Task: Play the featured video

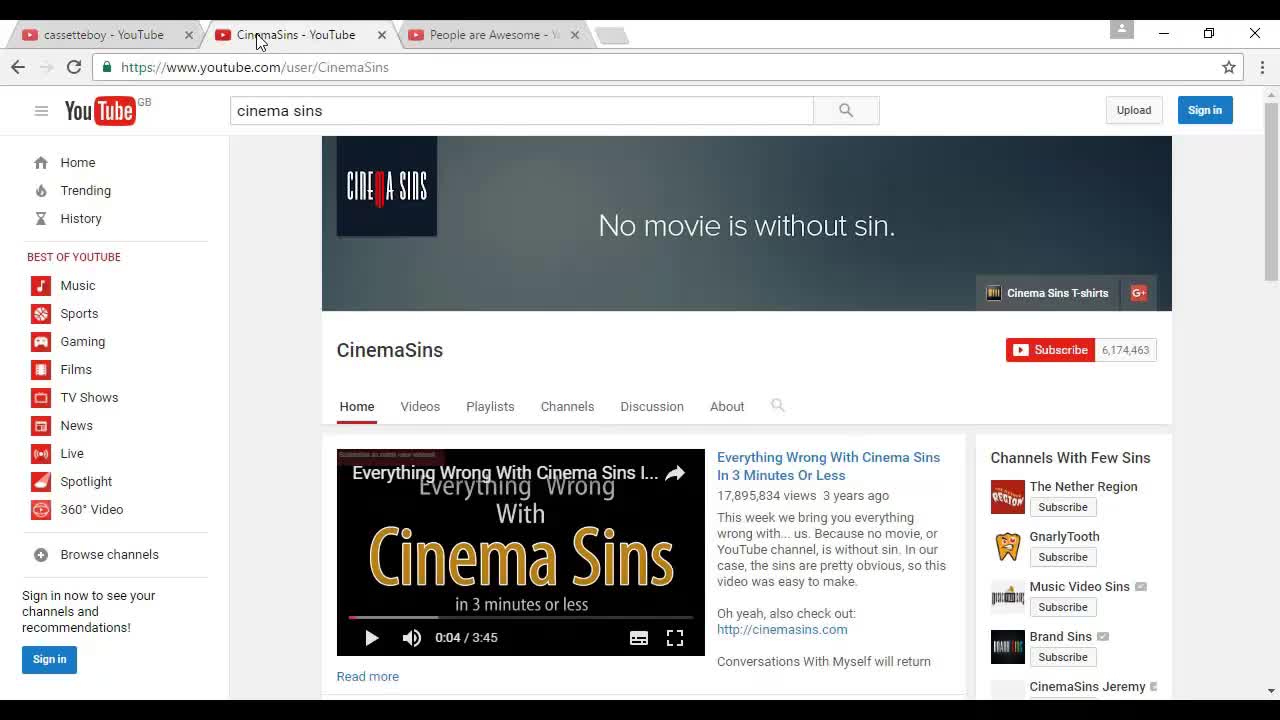Action: 371,638
